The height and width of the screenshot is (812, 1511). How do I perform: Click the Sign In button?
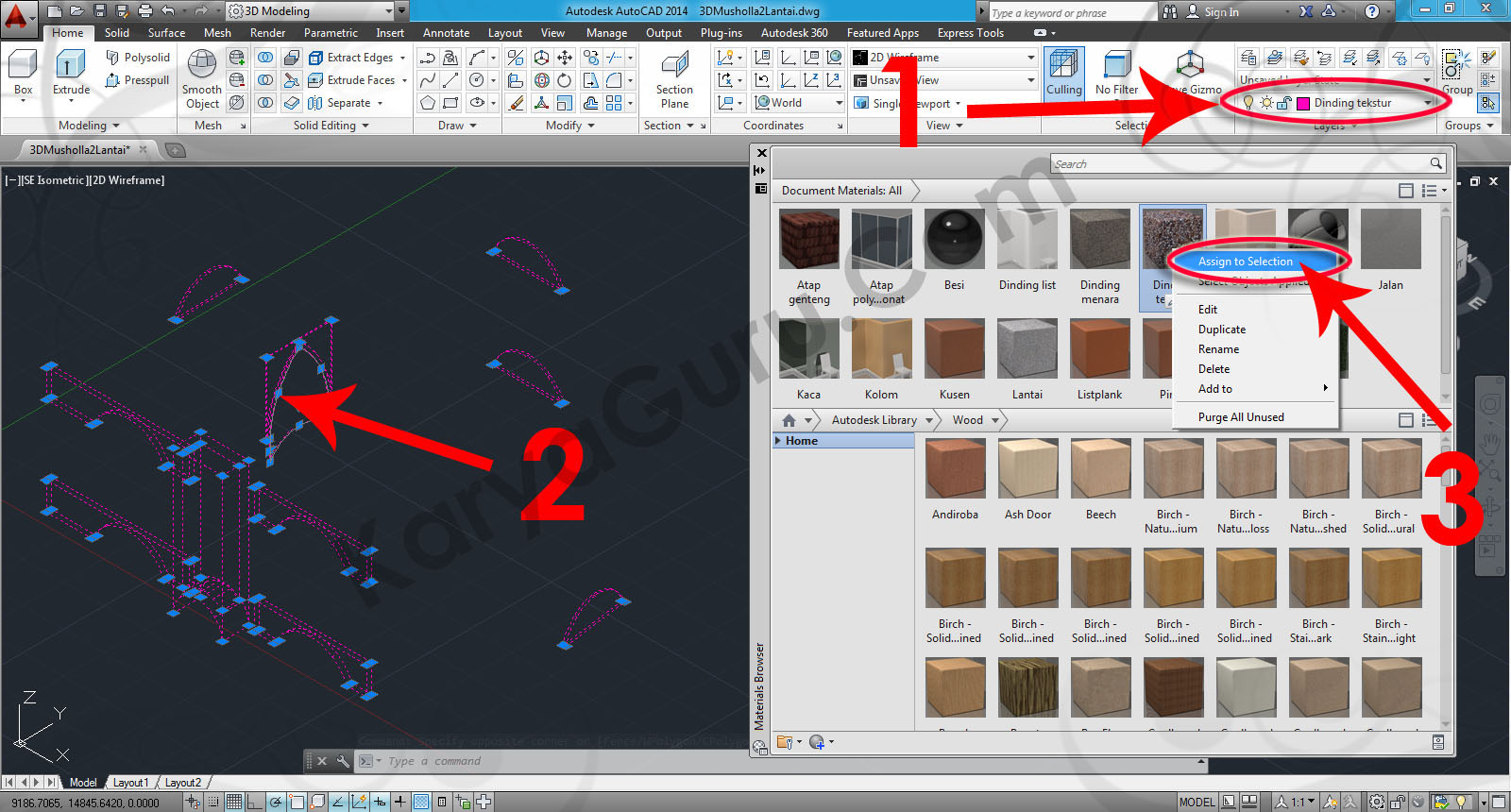click(x=1220, y=12)
